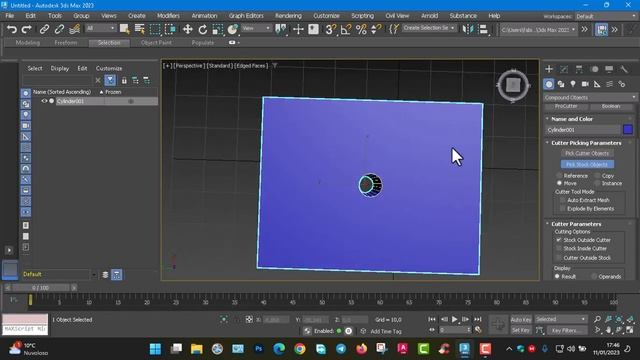
Task: Toggle visibility eye for Cylinder001
Action: 44,101
